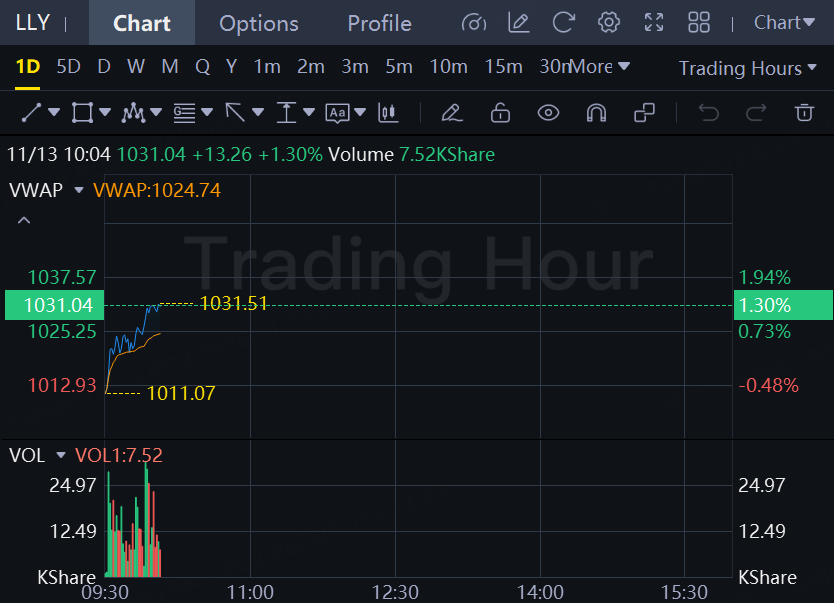
Task: Switch to the Options tab
Action: [258, 23]
